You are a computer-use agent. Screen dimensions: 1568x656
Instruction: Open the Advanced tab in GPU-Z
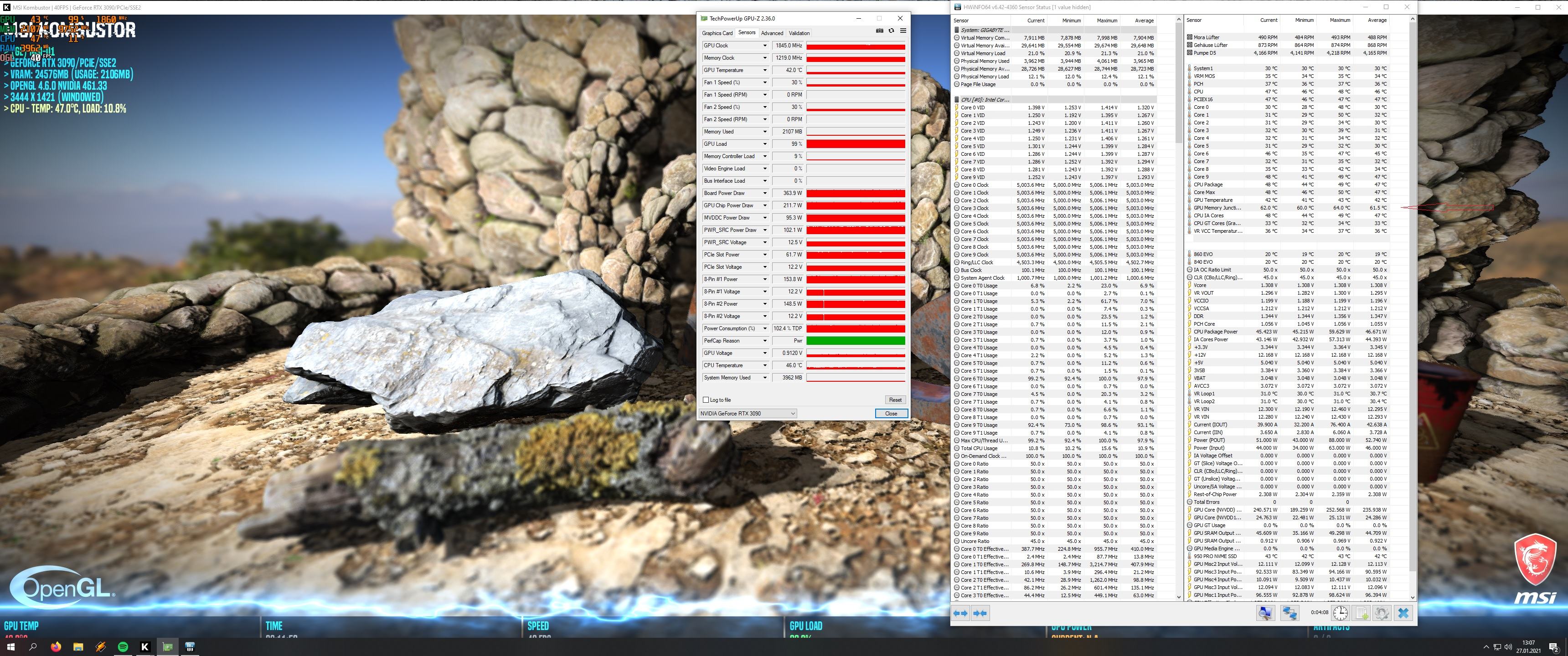pyautogui.click(x=772, y=33)
